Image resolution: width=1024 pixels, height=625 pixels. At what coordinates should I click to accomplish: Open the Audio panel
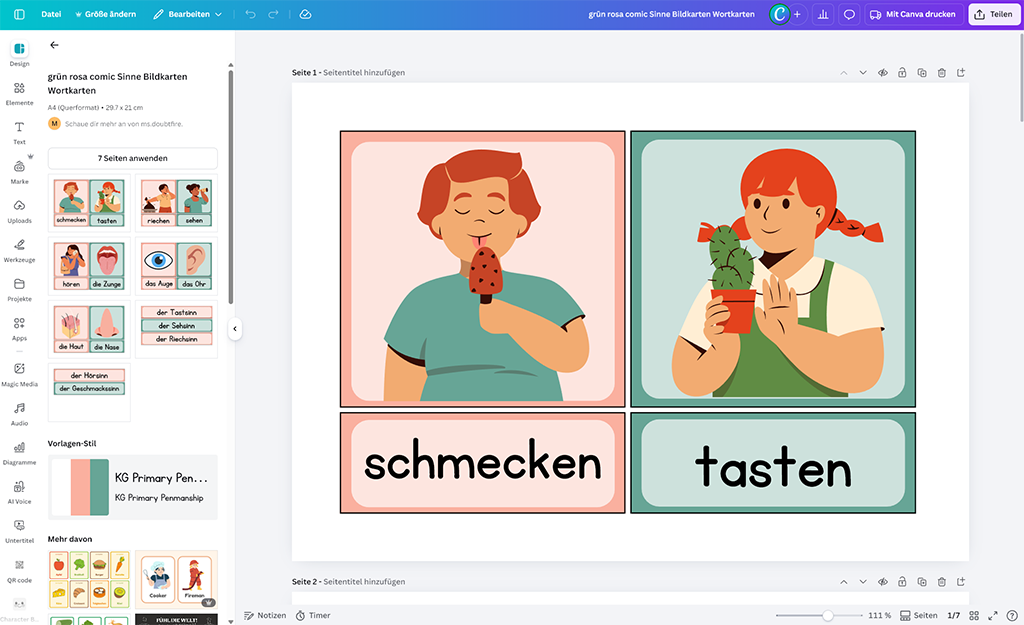click(19, 414)
